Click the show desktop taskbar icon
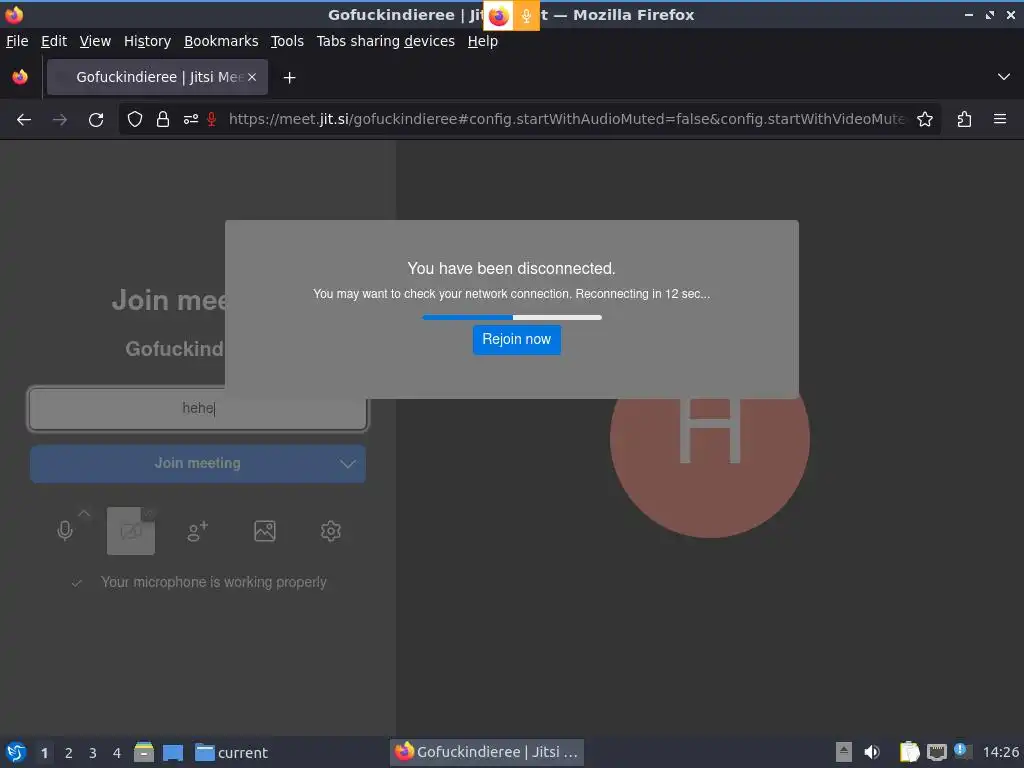Screen dimensions: 1024x768 click(x=173, y=753)
